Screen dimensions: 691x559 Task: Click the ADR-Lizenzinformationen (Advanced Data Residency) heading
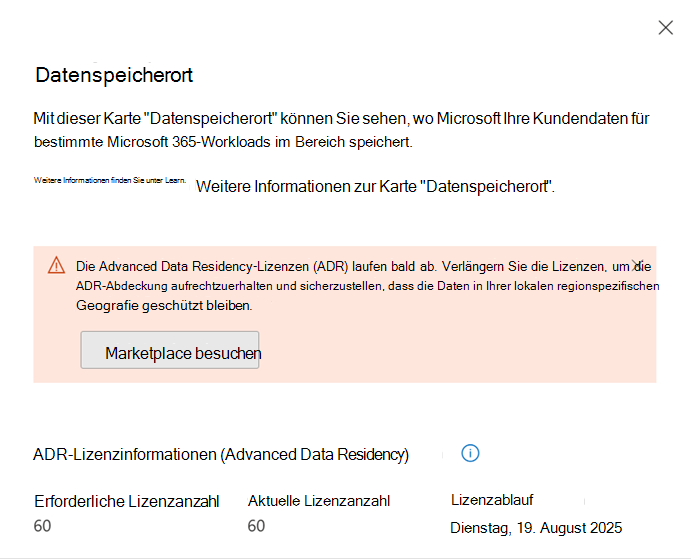(x=221, y=455)
